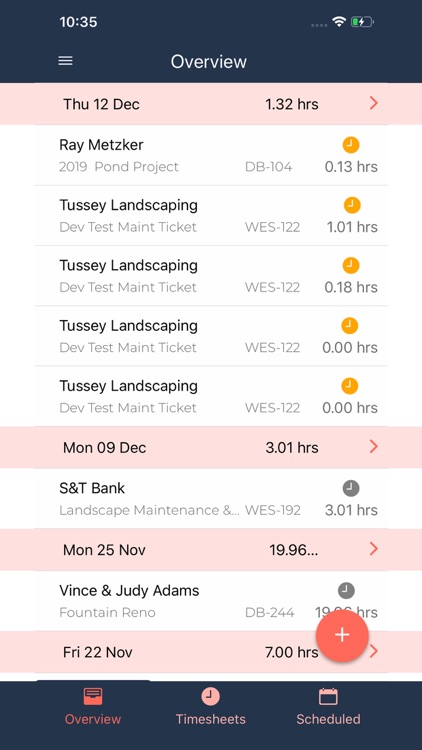Expand the Fri 22 Nov chevron arrow
Screen dimensions: 422x750
pyautogui.click(x=374, y=651)
